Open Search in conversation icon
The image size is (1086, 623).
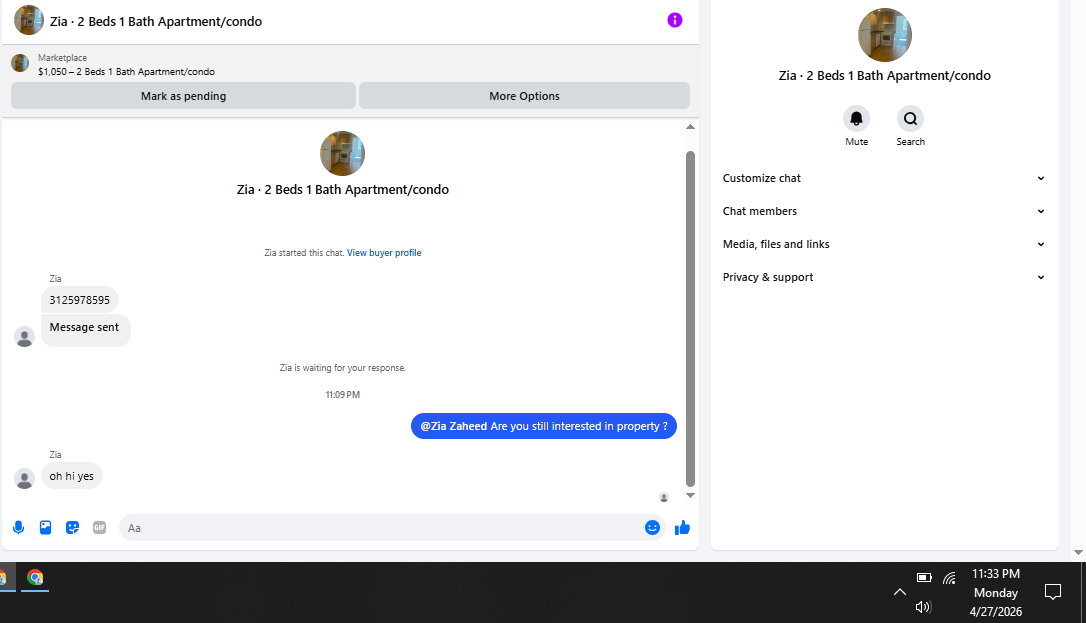pyautogui.click(x=910, y=118)
